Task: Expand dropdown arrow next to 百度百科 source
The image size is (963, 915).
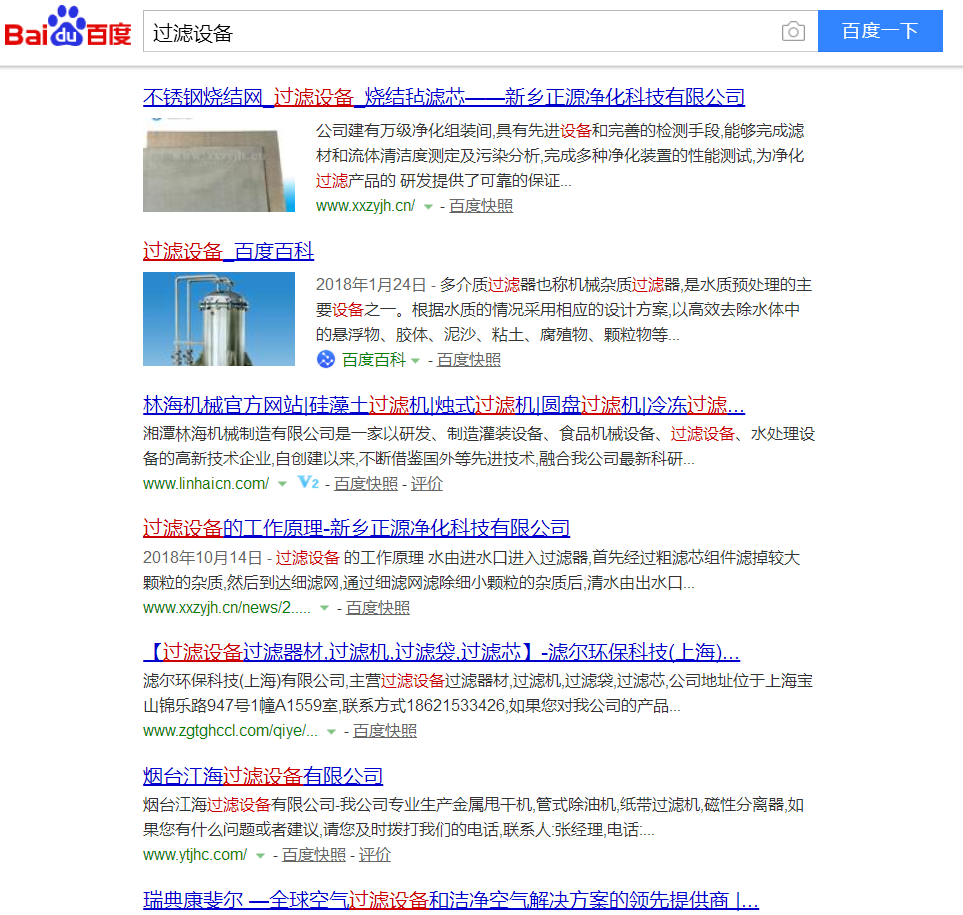Action: 415,360
